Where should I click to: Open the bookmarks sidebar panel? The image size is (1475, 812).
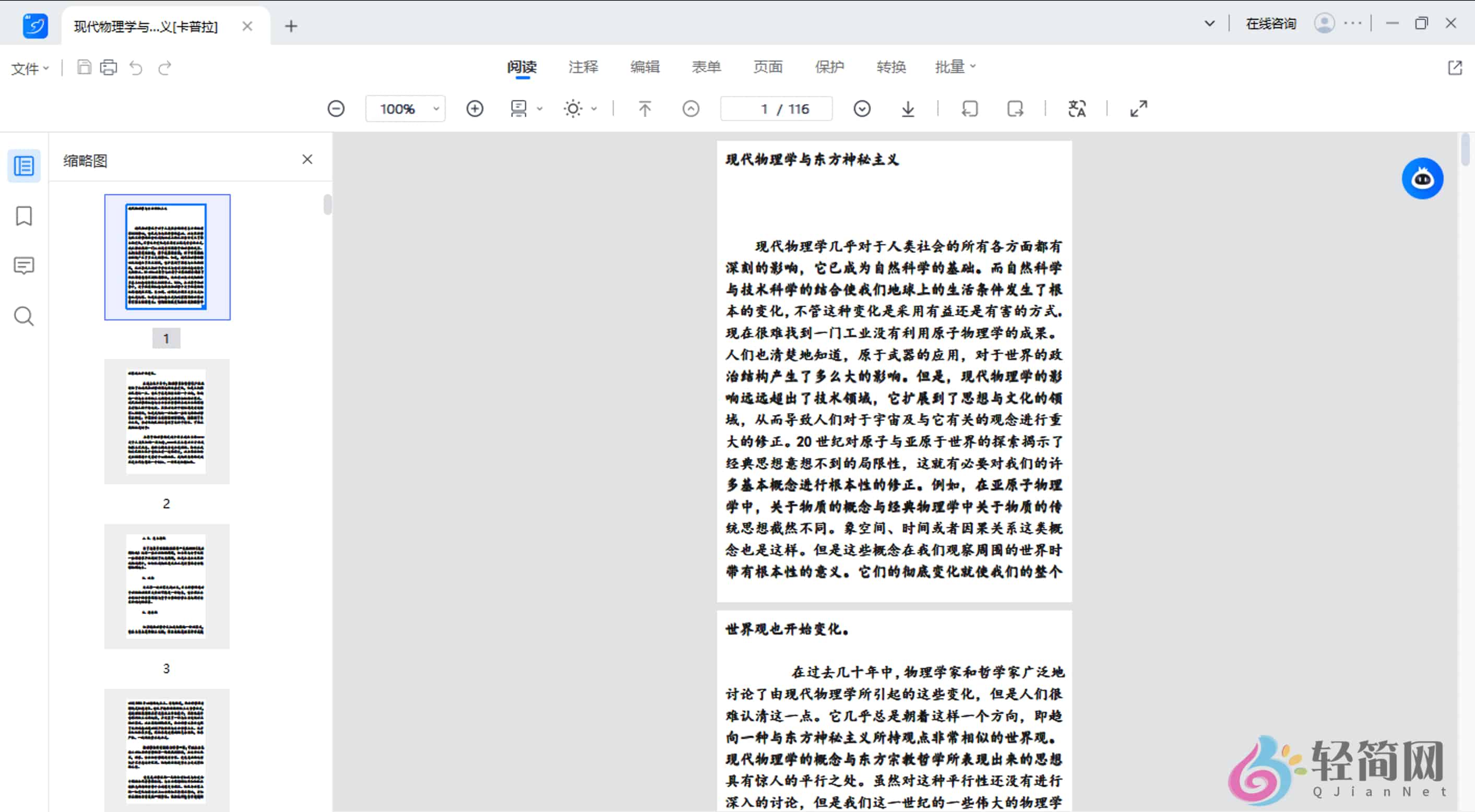coord(23,217)
